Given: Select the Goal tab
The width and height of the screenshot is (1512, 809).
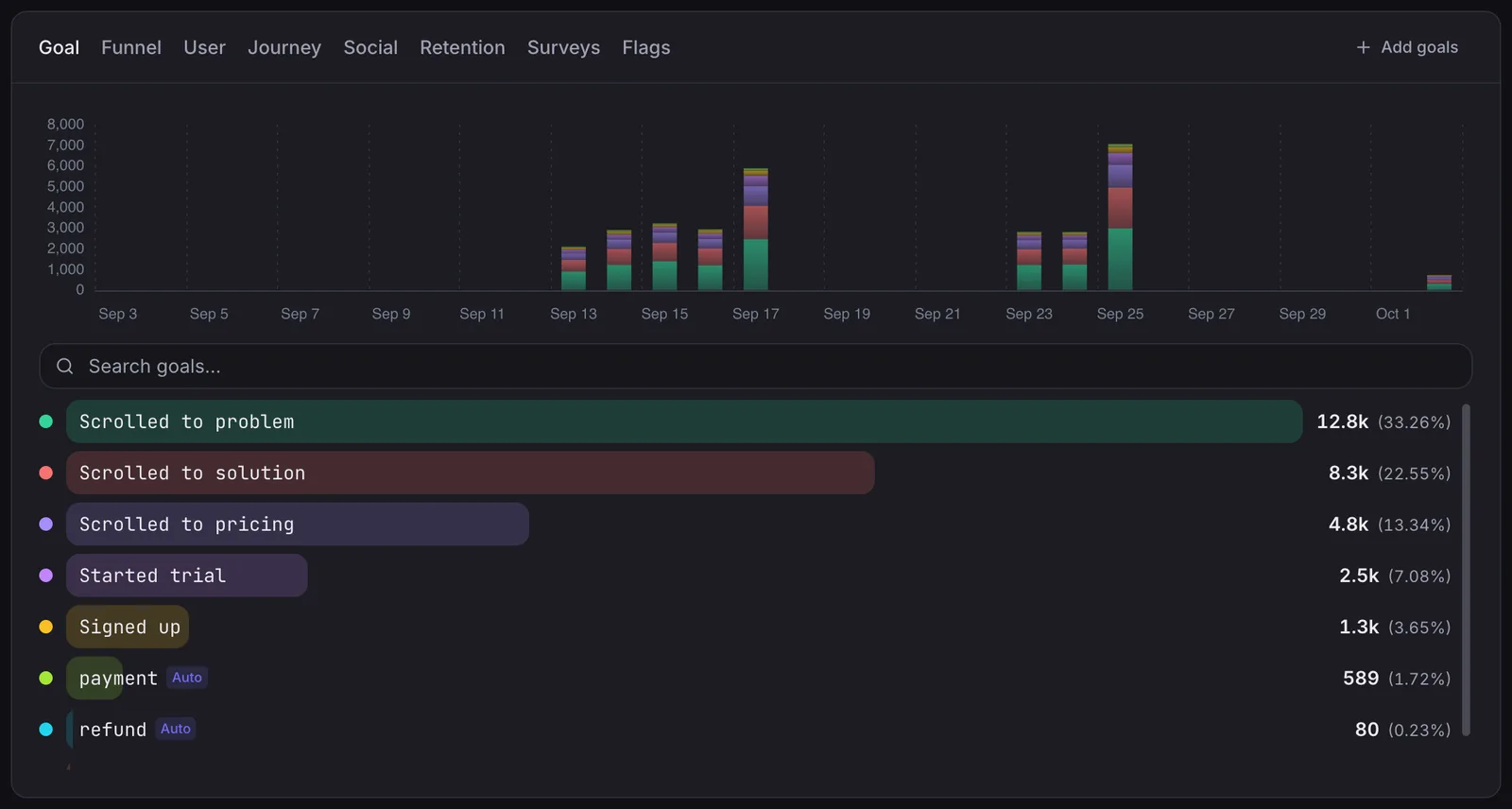Looking at the screenshot, I should 59,47.
